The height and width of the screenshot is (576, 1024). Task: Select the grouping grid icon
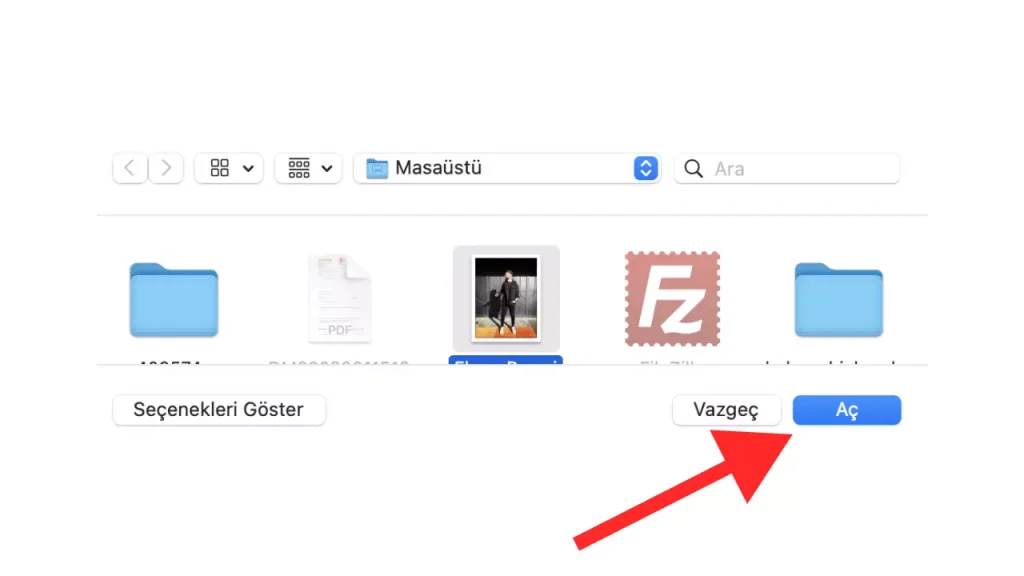point(299,168)
